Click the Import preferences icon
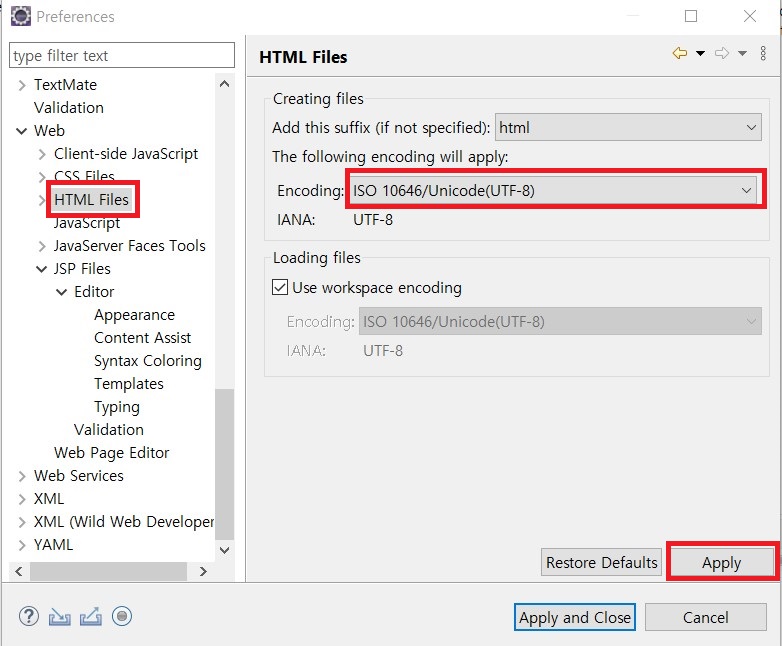This screenshot has height=646, width=782. 59,617
